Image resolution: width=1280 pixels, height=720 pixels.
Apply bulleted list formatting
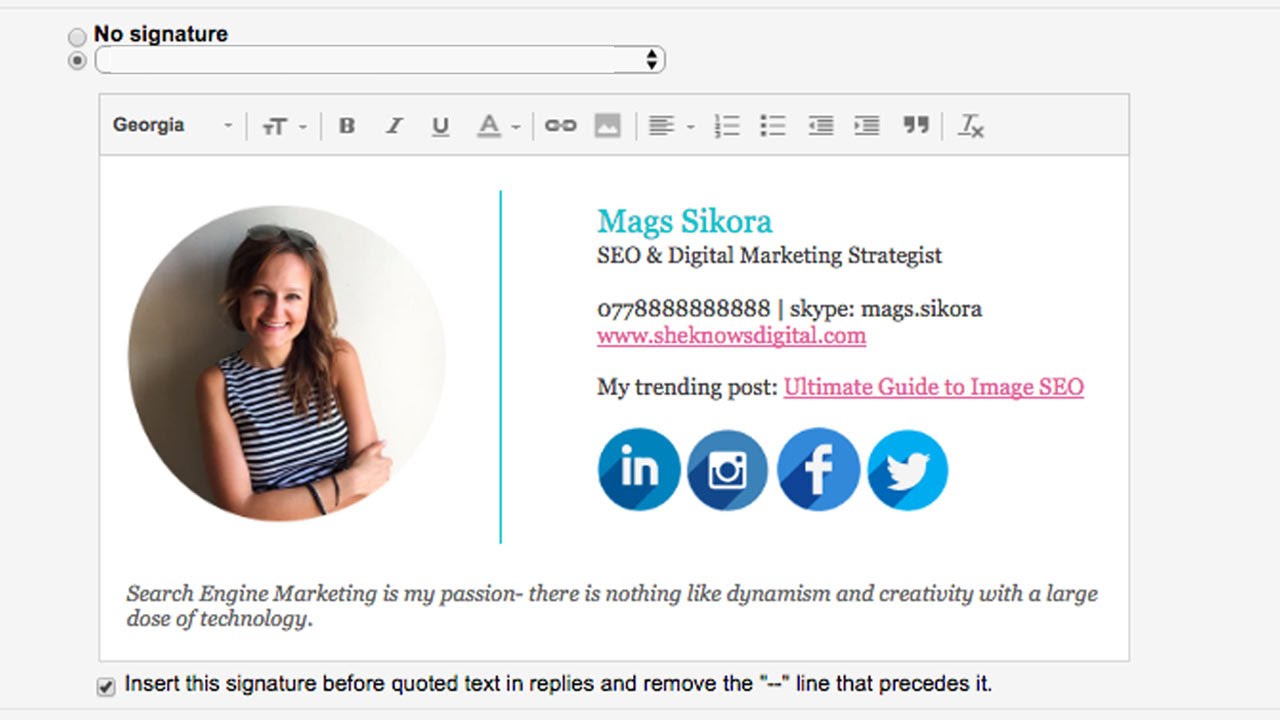[773, 126]
